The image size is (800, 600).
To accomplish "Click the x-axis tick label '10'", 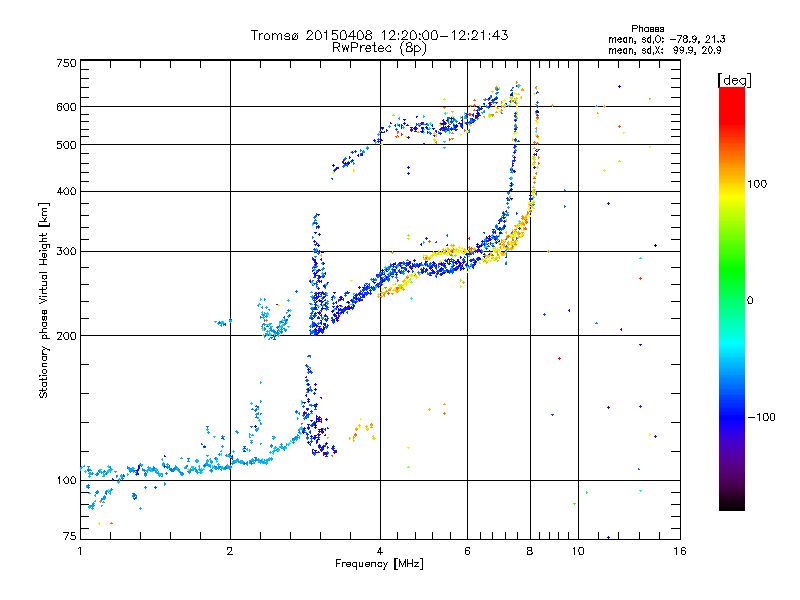I will tap(578, 551).
